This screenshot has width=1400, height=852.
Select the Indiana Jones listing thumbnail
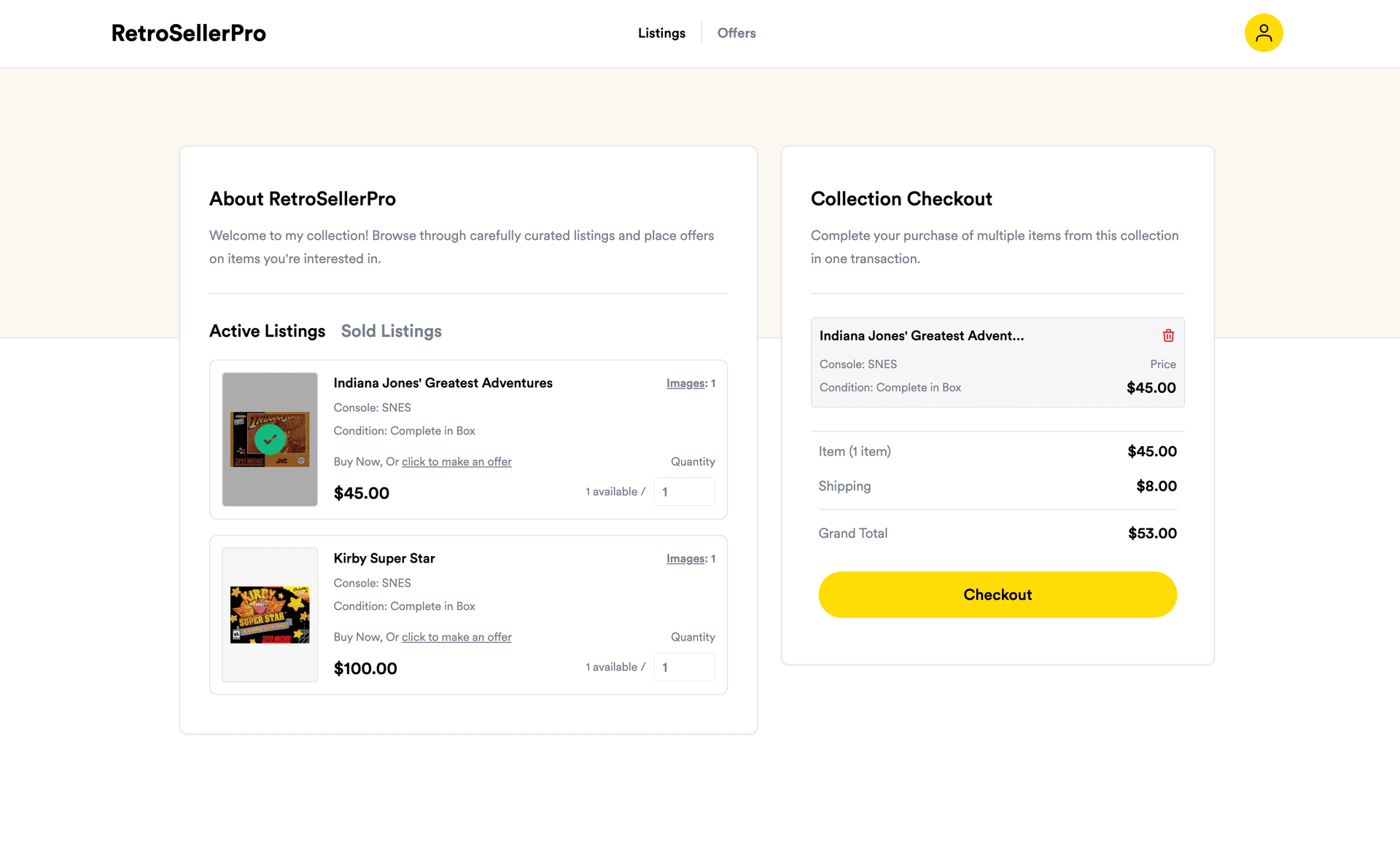(x=269, y=439)
